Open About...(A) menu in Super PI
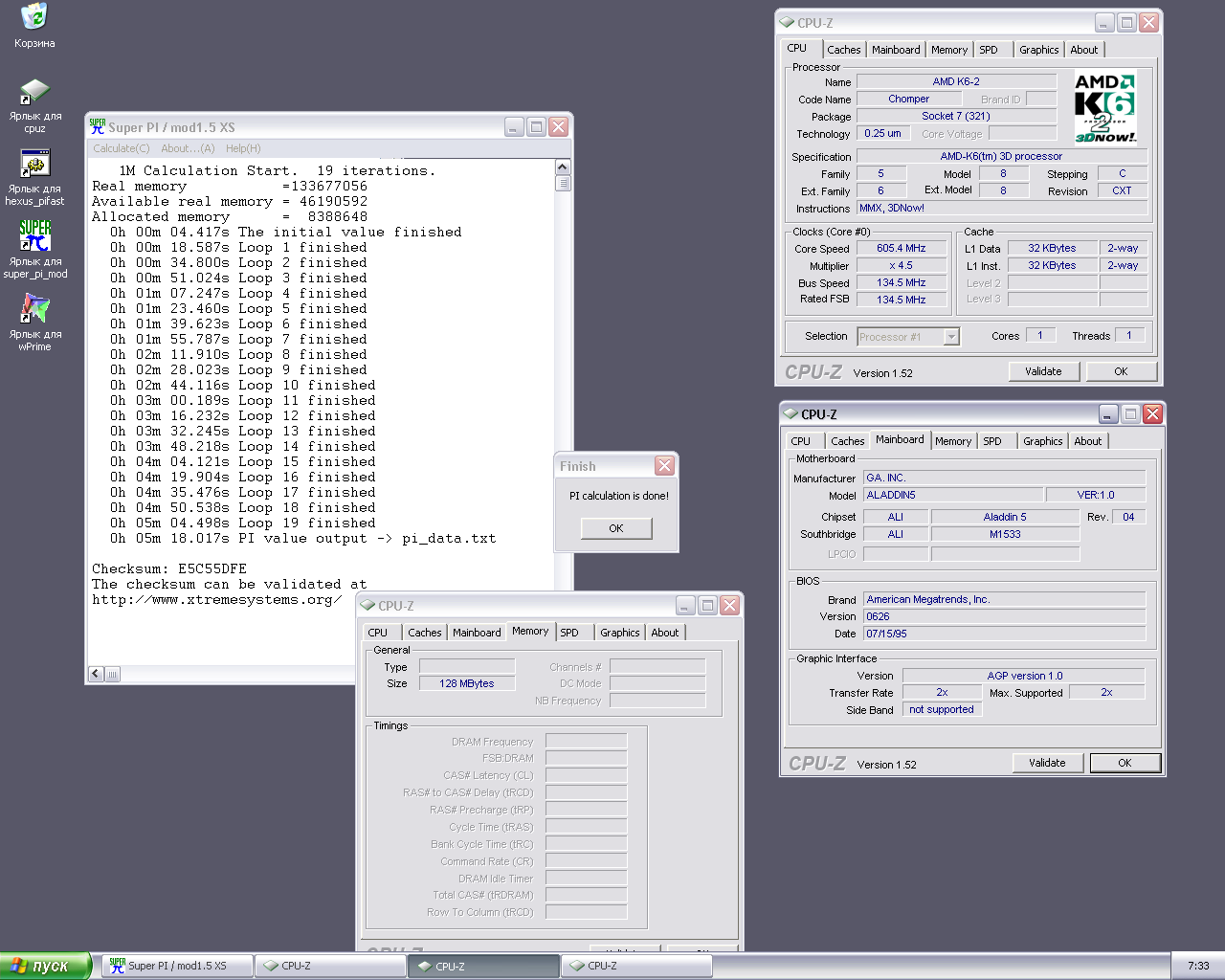The image size is (1225, 980). [x=188, y=148]
